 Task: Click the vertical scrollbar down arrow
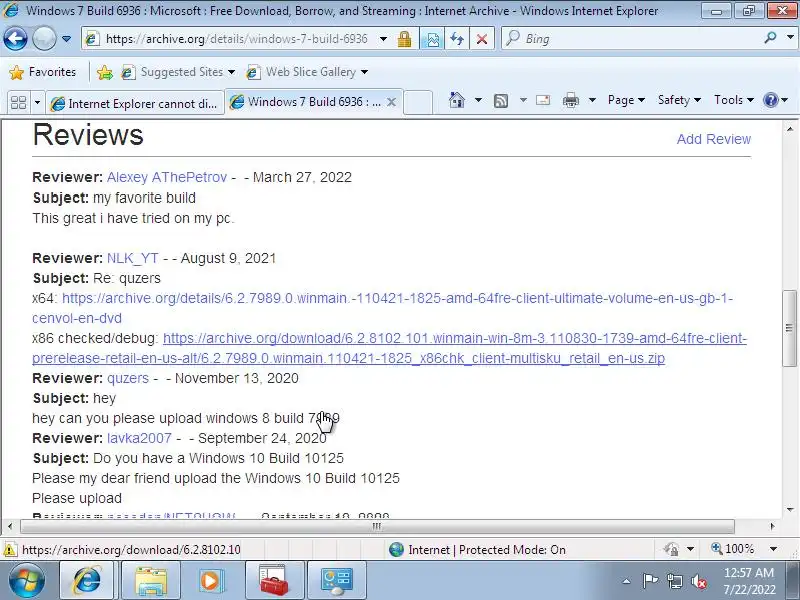(790, 509)
